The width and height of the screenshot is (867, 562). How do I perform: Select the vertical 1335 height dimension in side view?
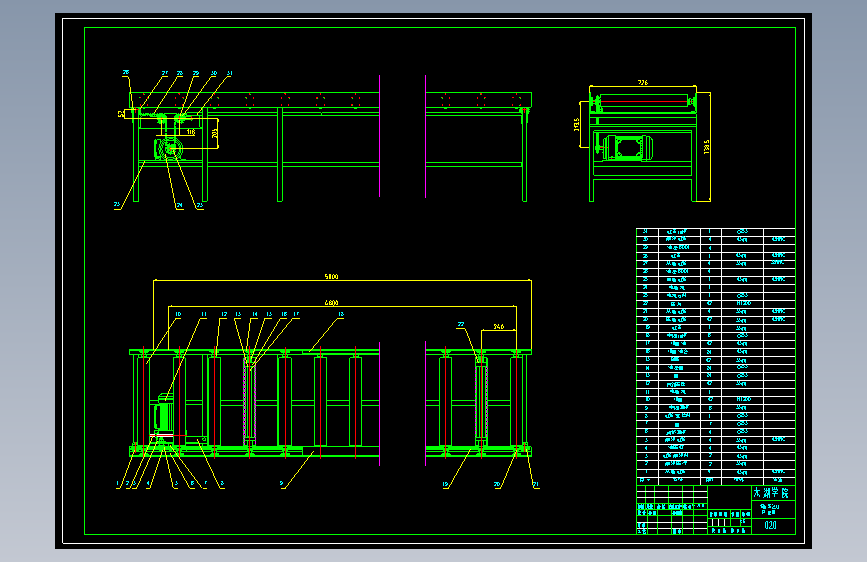[706, 147]
